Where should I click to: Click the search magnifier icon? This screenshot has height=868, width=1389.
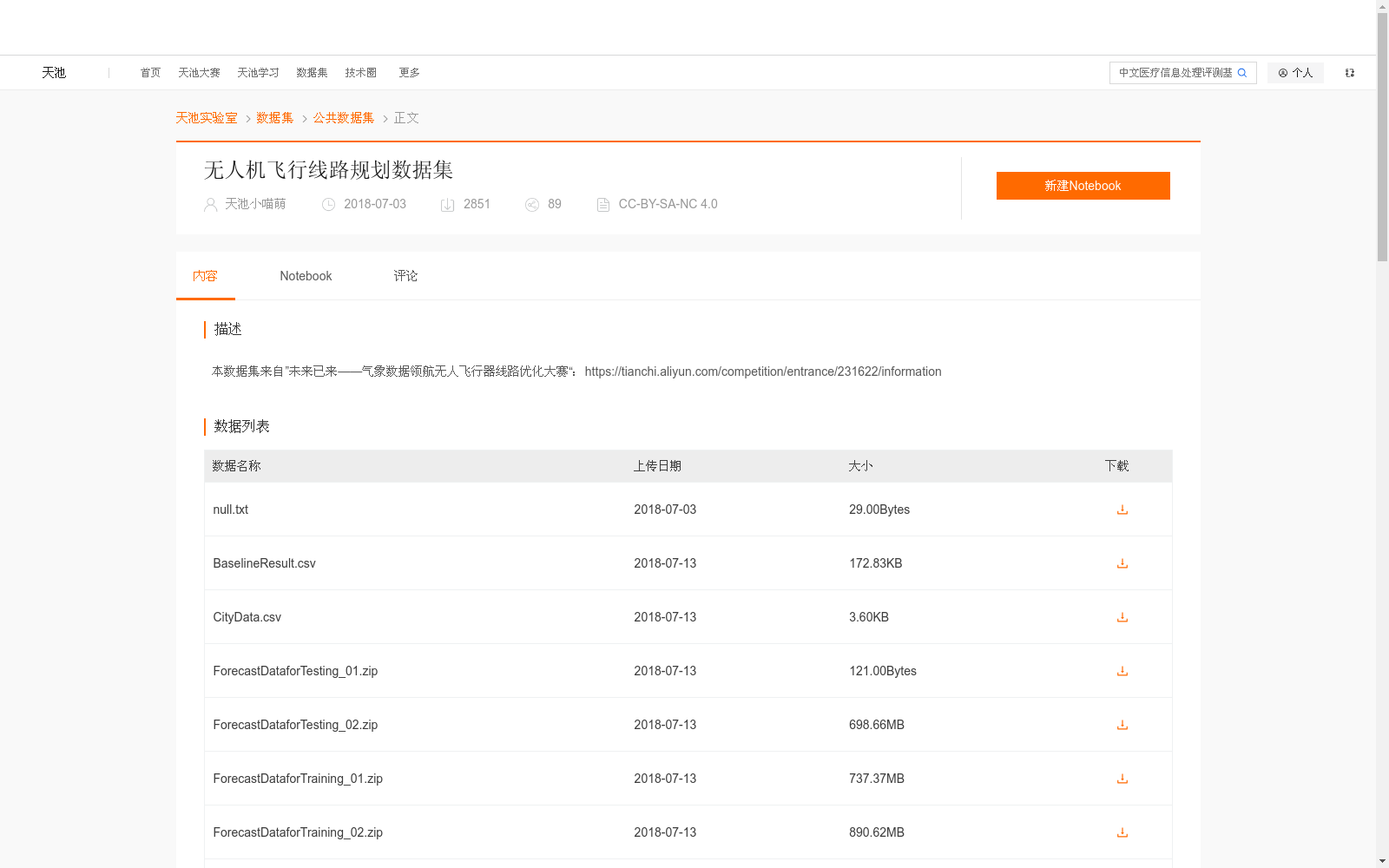point(1242,73)
